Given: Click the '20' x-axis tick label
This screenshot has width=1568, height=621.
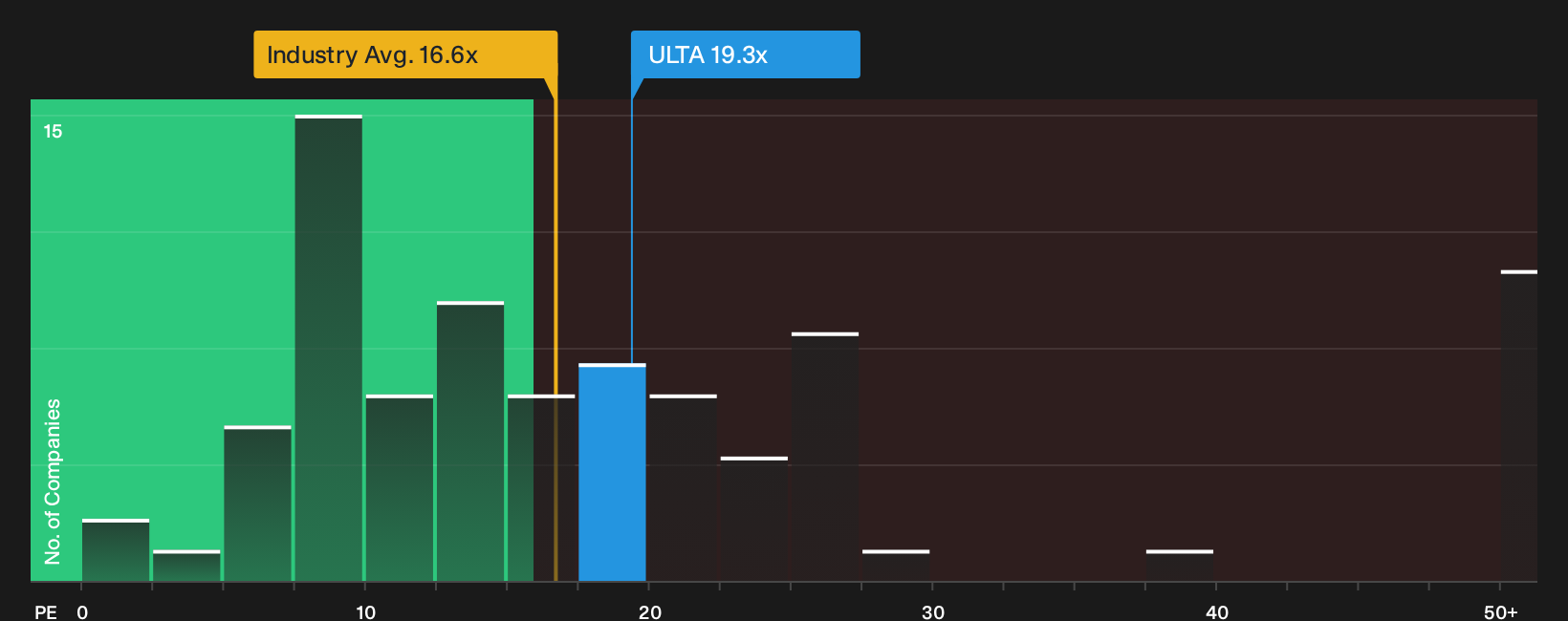Looking at the screenshot, I should tap(650, 612).
